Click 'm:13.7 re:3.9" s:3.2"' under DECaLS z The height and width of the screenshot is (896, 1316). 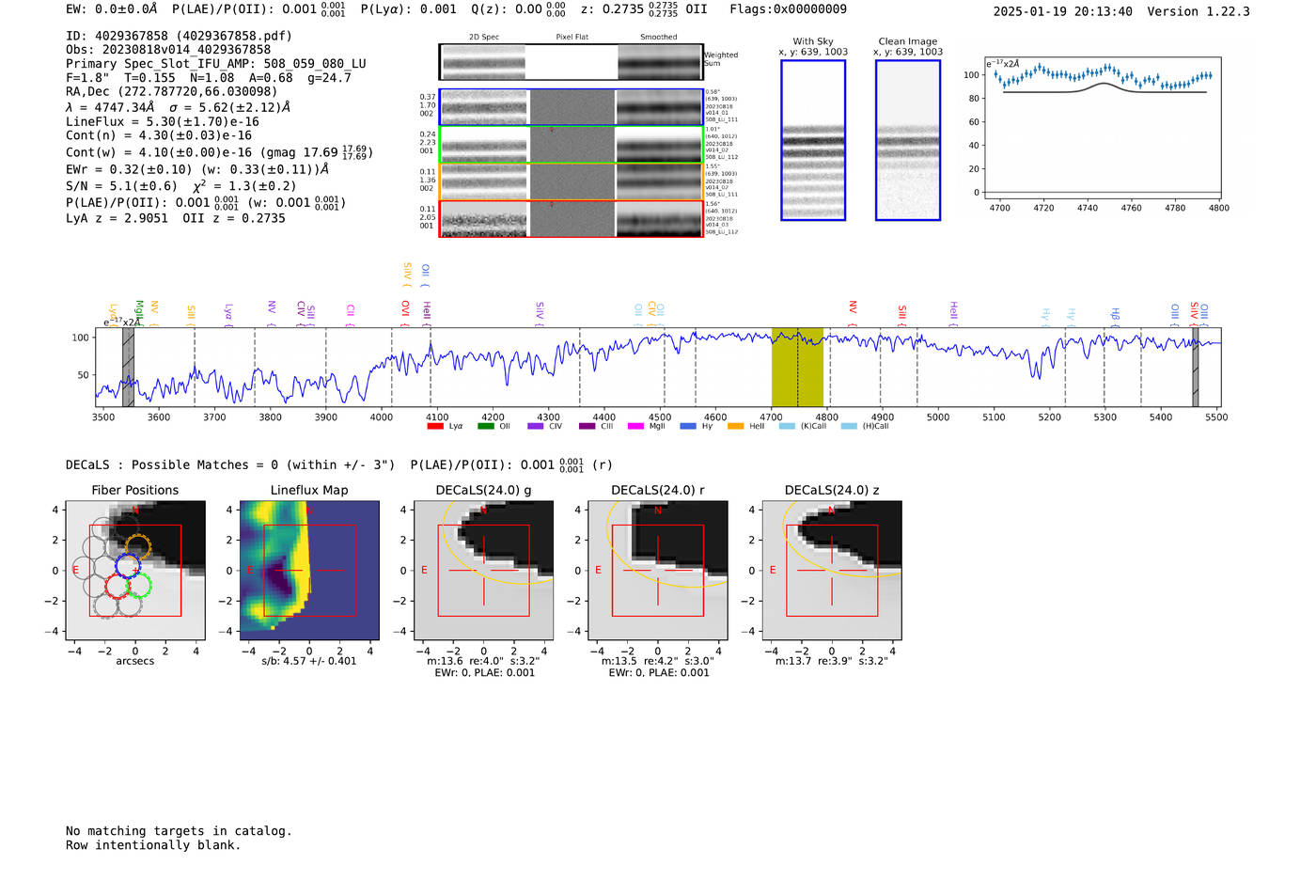coord(832,661)
